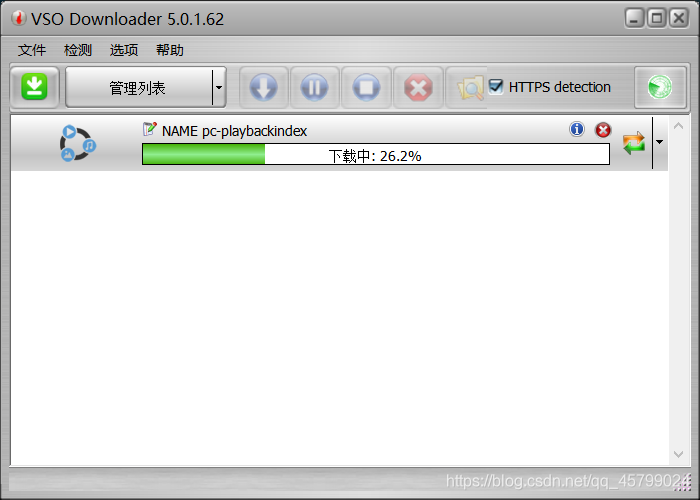700x500 pixels.
Task: Open the folder search magnifier icon
Action: (470, 88)
